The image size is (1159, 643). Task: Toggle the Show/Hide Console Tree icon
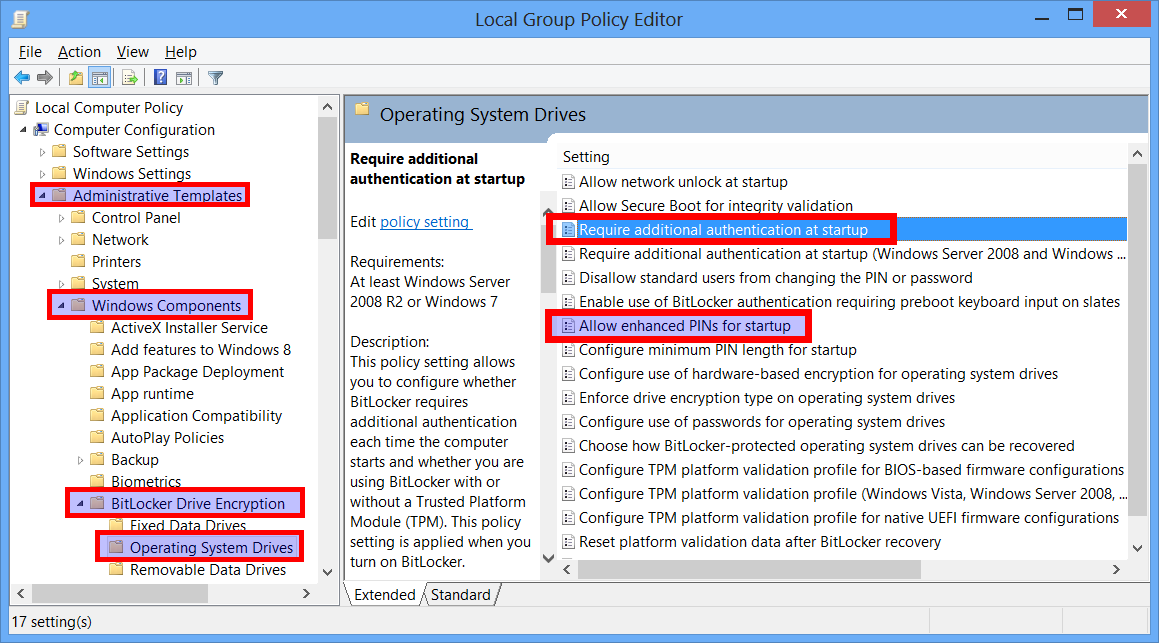click(x=100, y=77)
